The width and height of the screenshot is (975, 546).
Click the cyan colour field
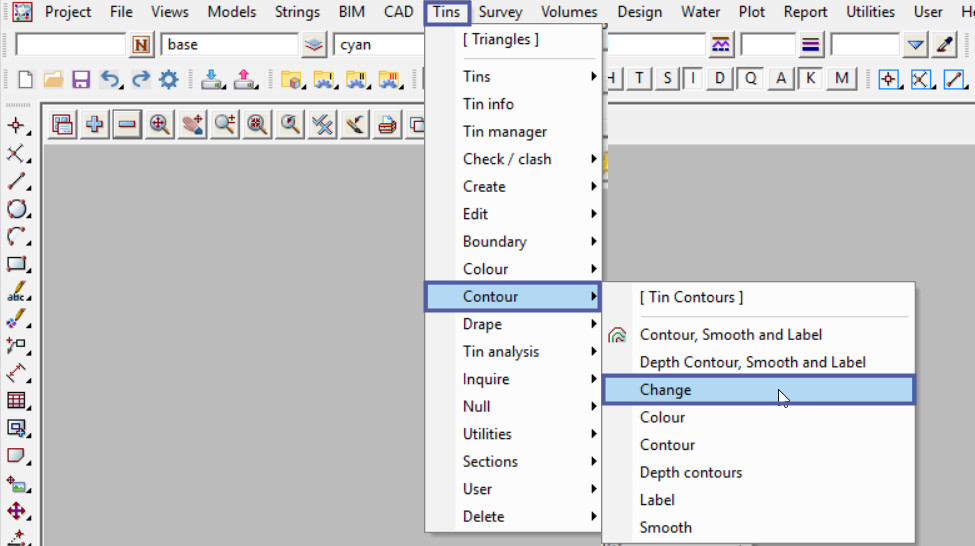pos(380,45)
